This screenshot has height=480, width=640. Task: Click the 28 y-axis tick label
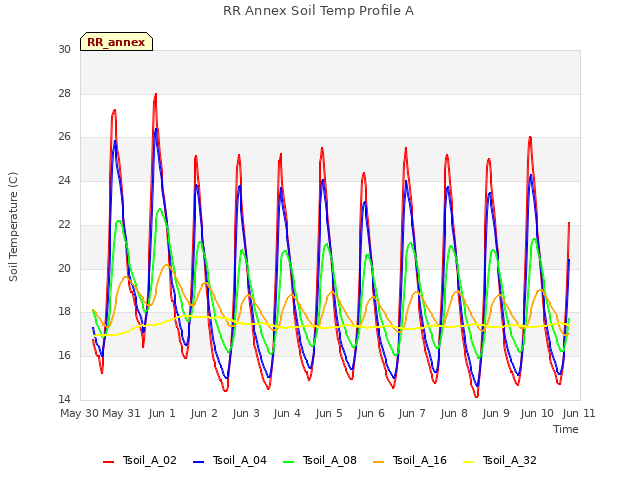click(x=64, y=93)
